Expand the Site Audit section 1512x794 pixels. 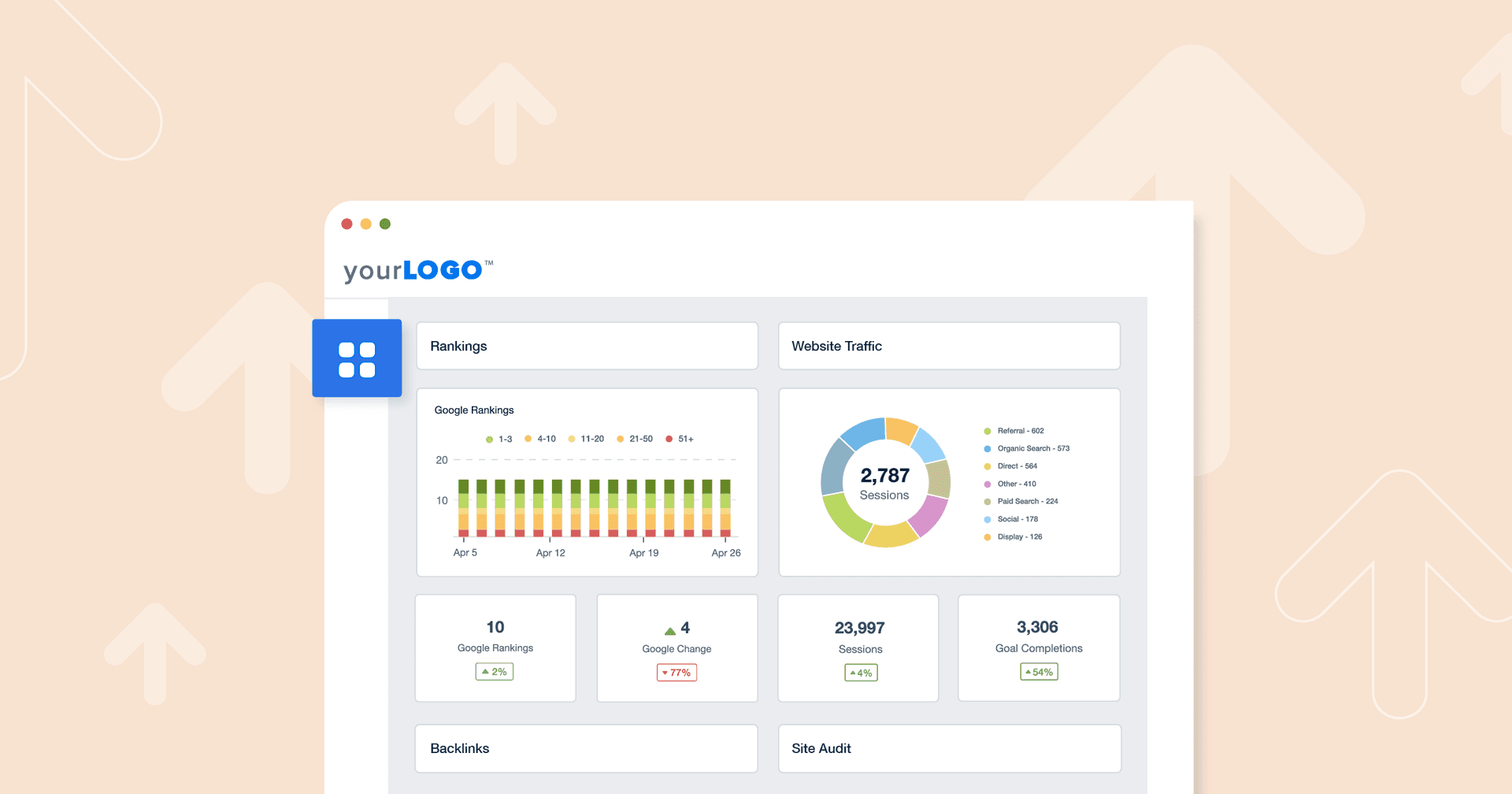(x=949, y=748)
